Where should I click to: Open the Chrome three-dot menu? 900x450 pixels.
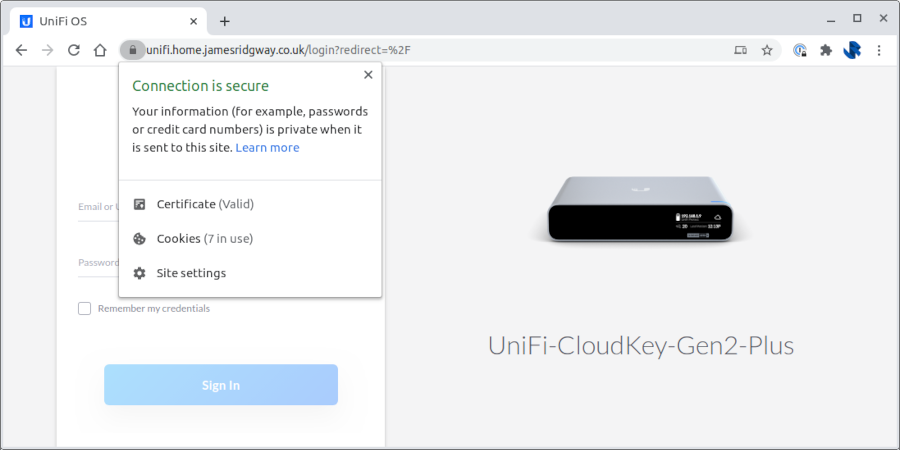click(x=879, y=50)
